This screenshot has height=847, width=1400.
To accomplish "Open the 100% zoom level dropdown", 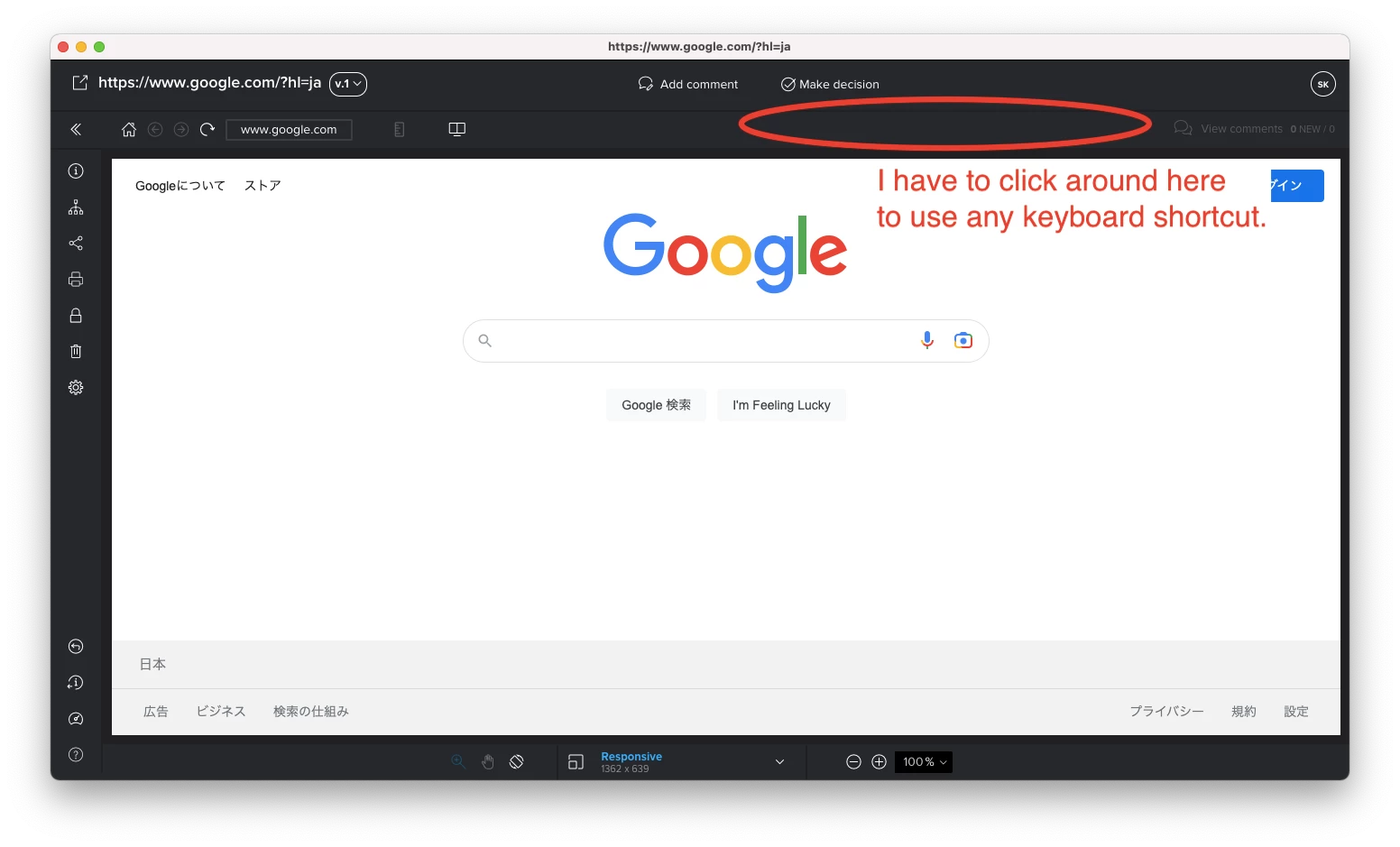I will (924, 762).
